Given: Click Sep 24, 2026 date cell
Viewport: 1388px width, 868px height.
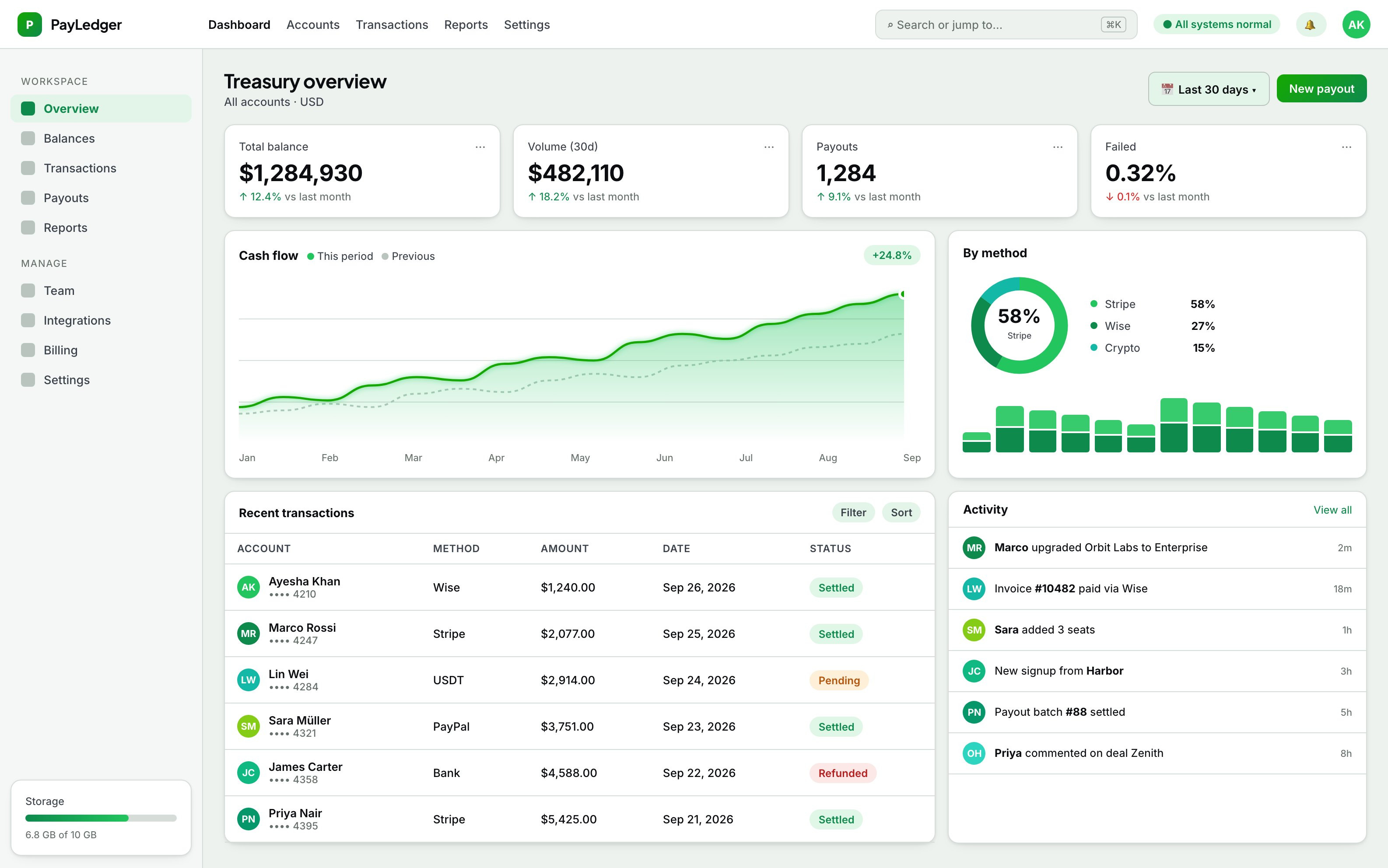Looking at the screenshot, I should pyautogui.click(x=698, y=680).
